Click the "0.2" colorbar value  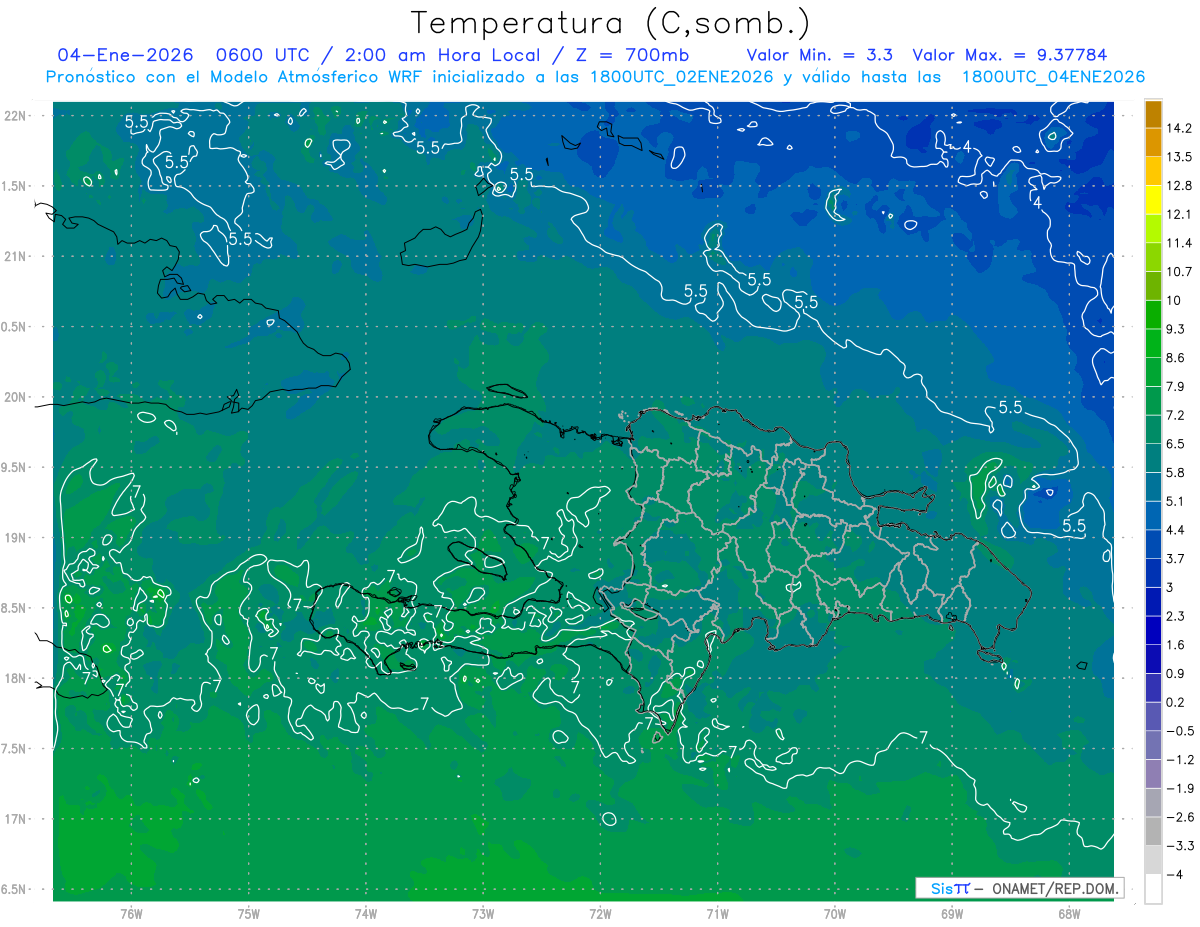(1176, 702)
